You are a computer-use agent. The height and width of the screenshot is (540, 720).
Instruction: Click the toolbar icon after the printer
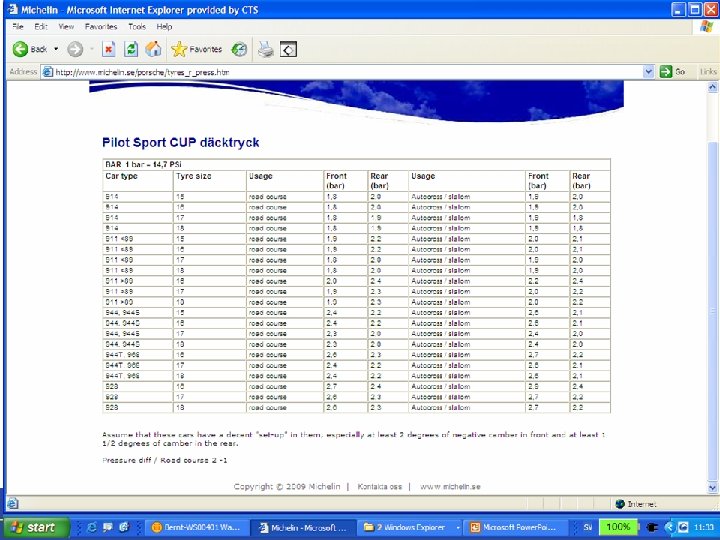tap(288, 49)
